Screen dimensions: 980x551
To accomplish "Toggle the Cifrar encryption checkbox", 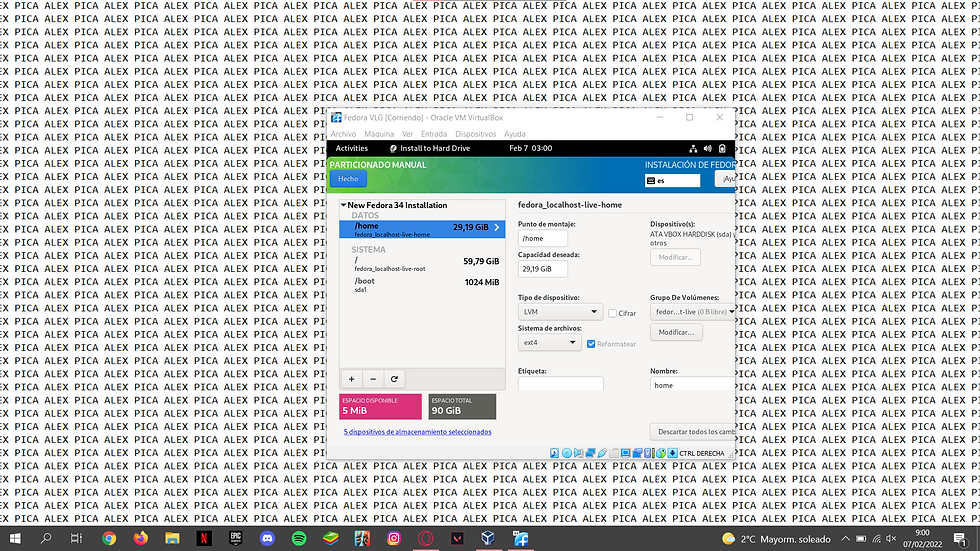I will (612, 313).
